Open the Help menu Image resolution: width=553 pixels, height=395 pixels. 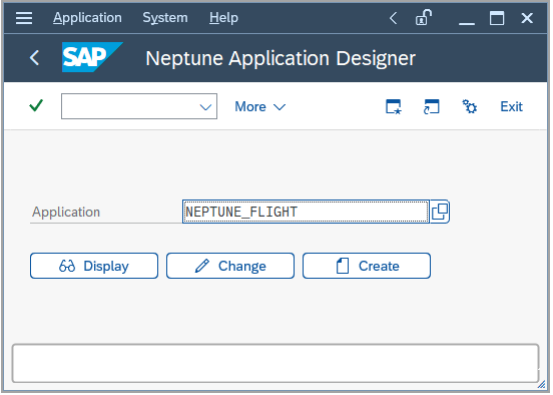click(x=224, y=18)
